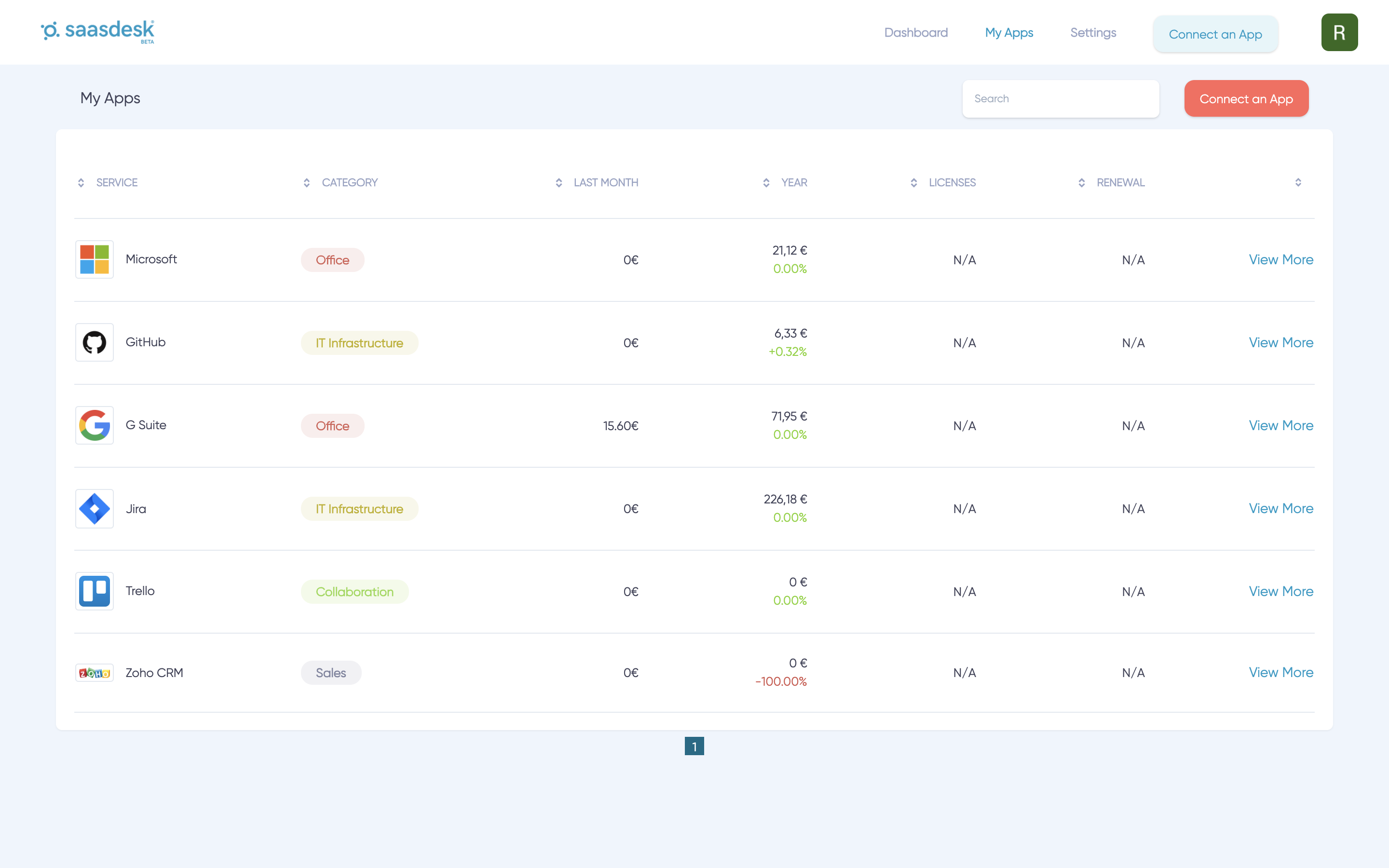Screen dimensions: 1389x868
Task: Click the 6,33 € year value
Action: pos(790,334)
